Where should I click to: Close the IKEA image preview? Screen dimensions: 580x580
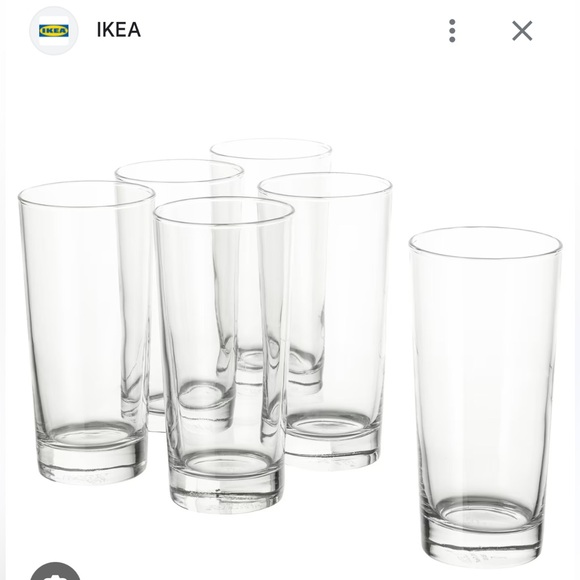click(x=522, y=31)
